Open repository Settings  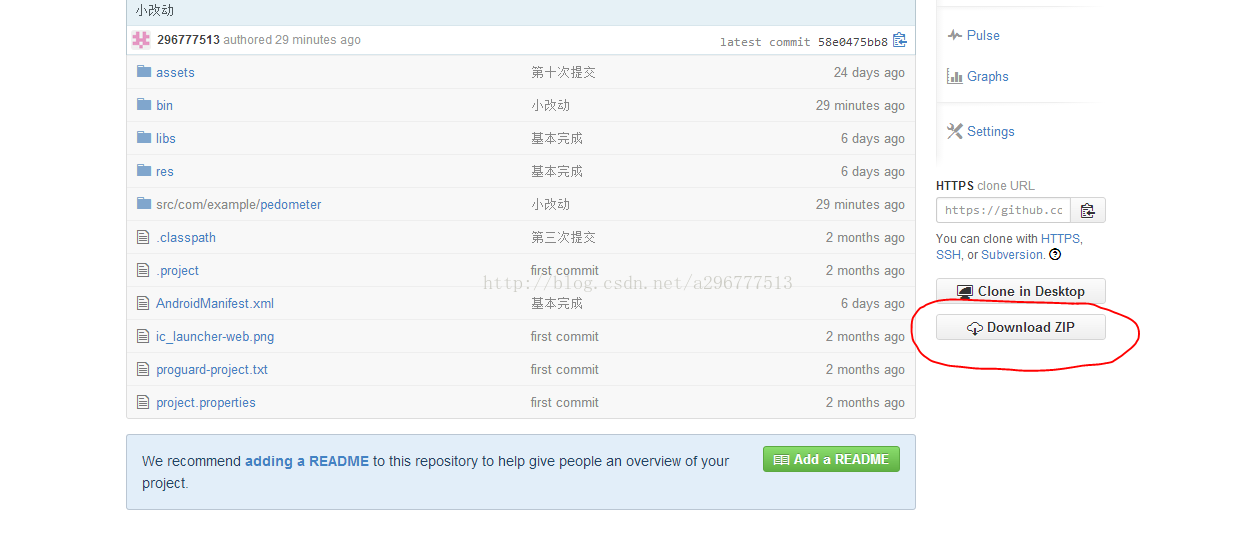[x=991, y=131]
